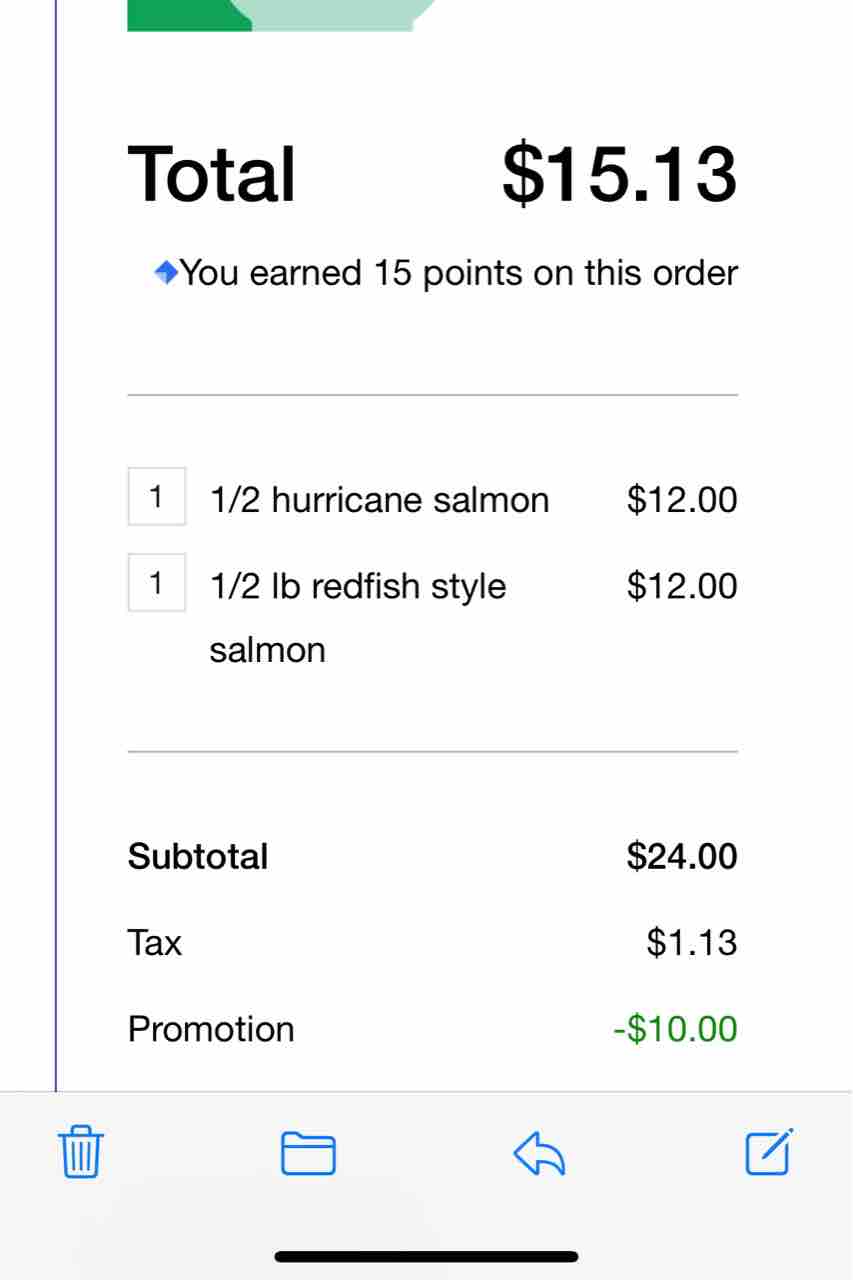
Task: Tap the home indicator bar
Action: pos(426,1256)
